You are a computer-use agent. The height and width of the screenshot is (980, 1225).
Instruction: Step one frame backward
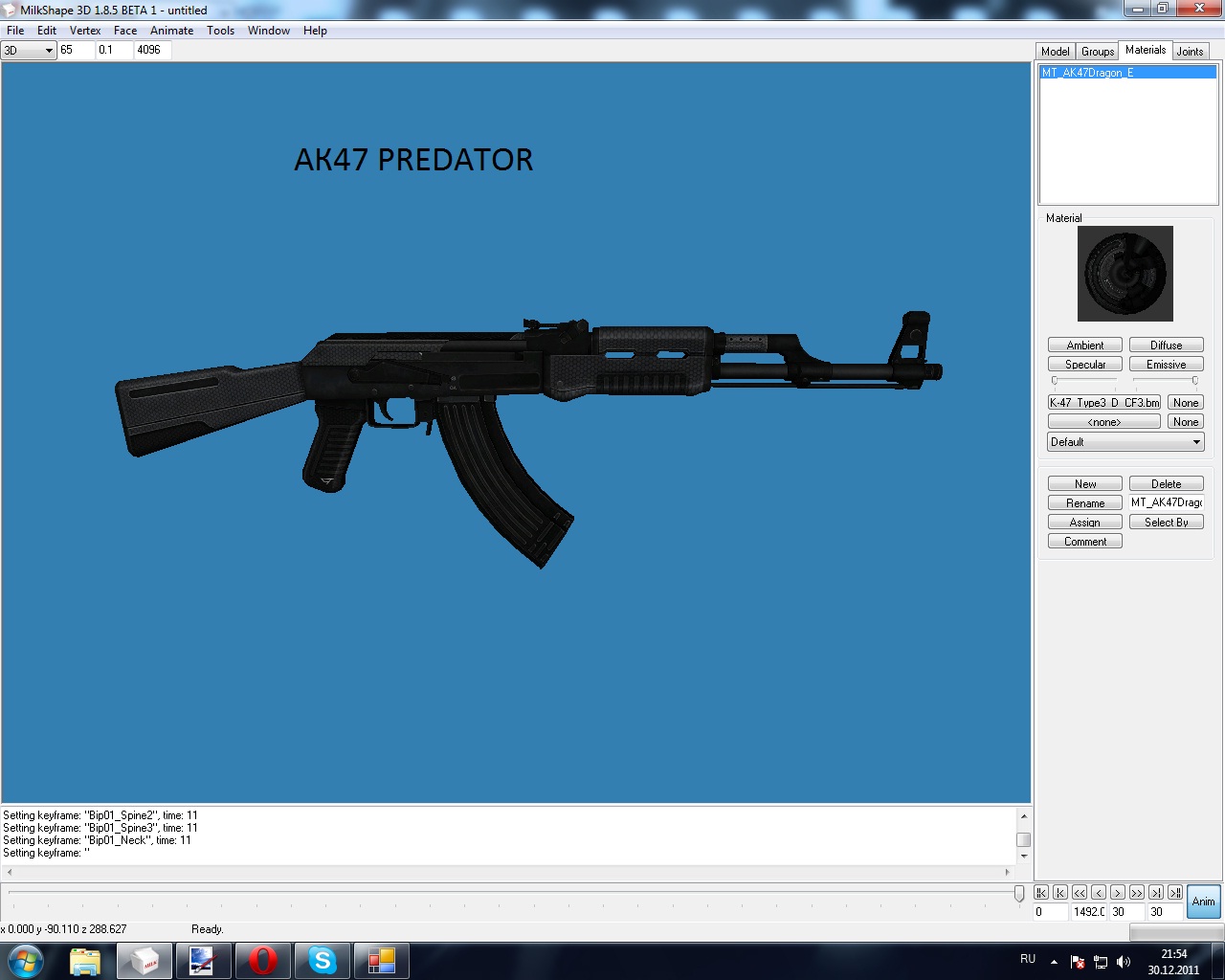[1099, 892]
